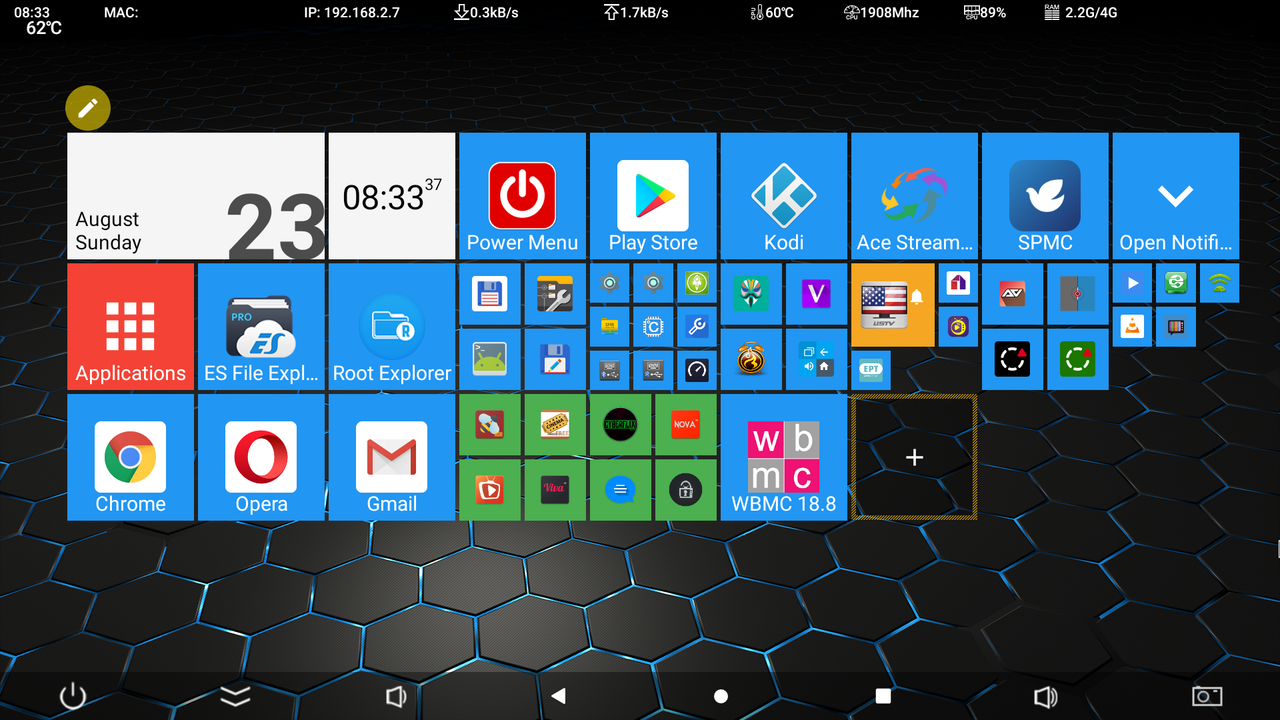Open the green rocket booster icon
1280x720 pixels.
tap(697, 283)
